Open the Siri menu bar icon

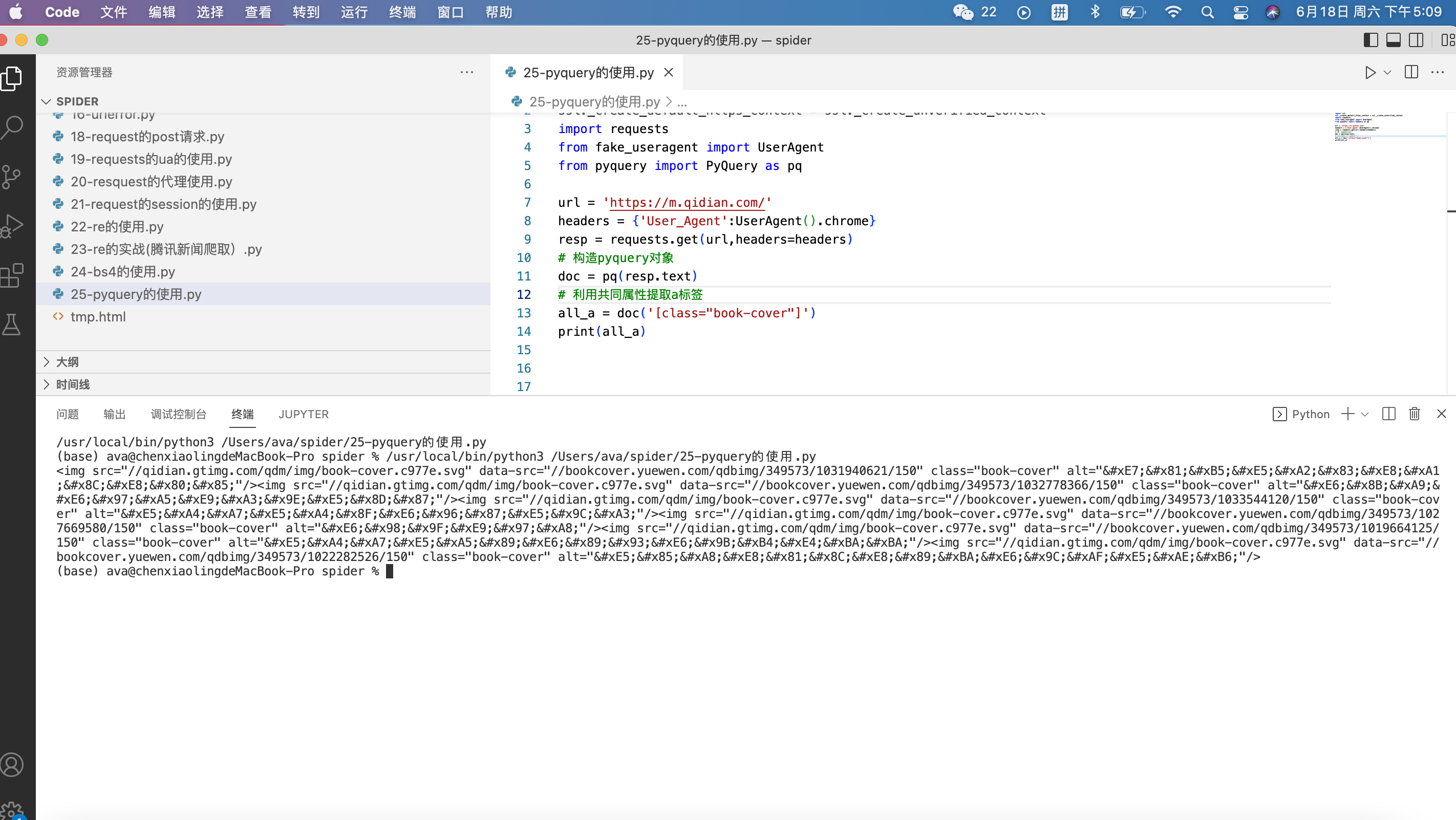1272,12
